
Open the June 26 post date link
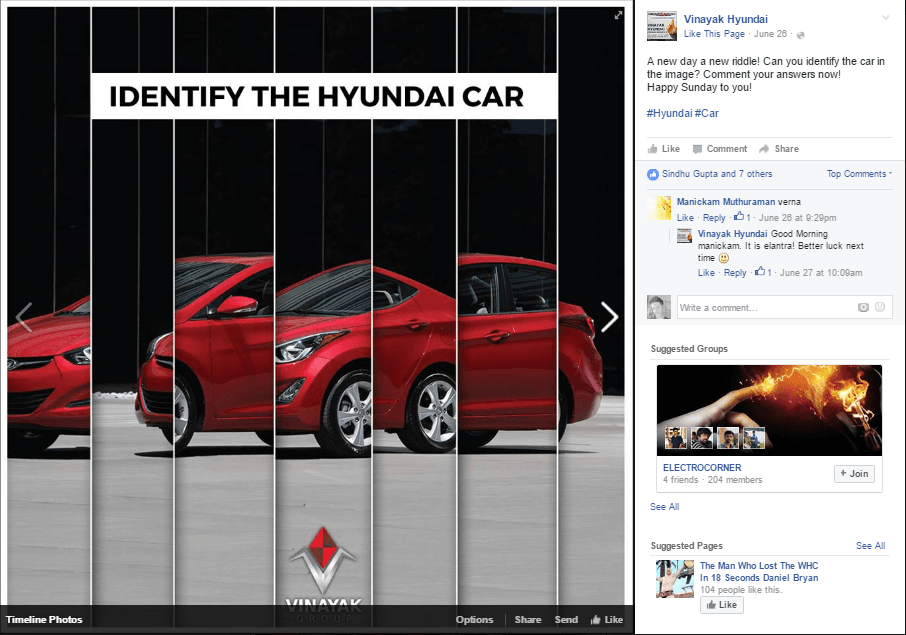tap(770, 34)
